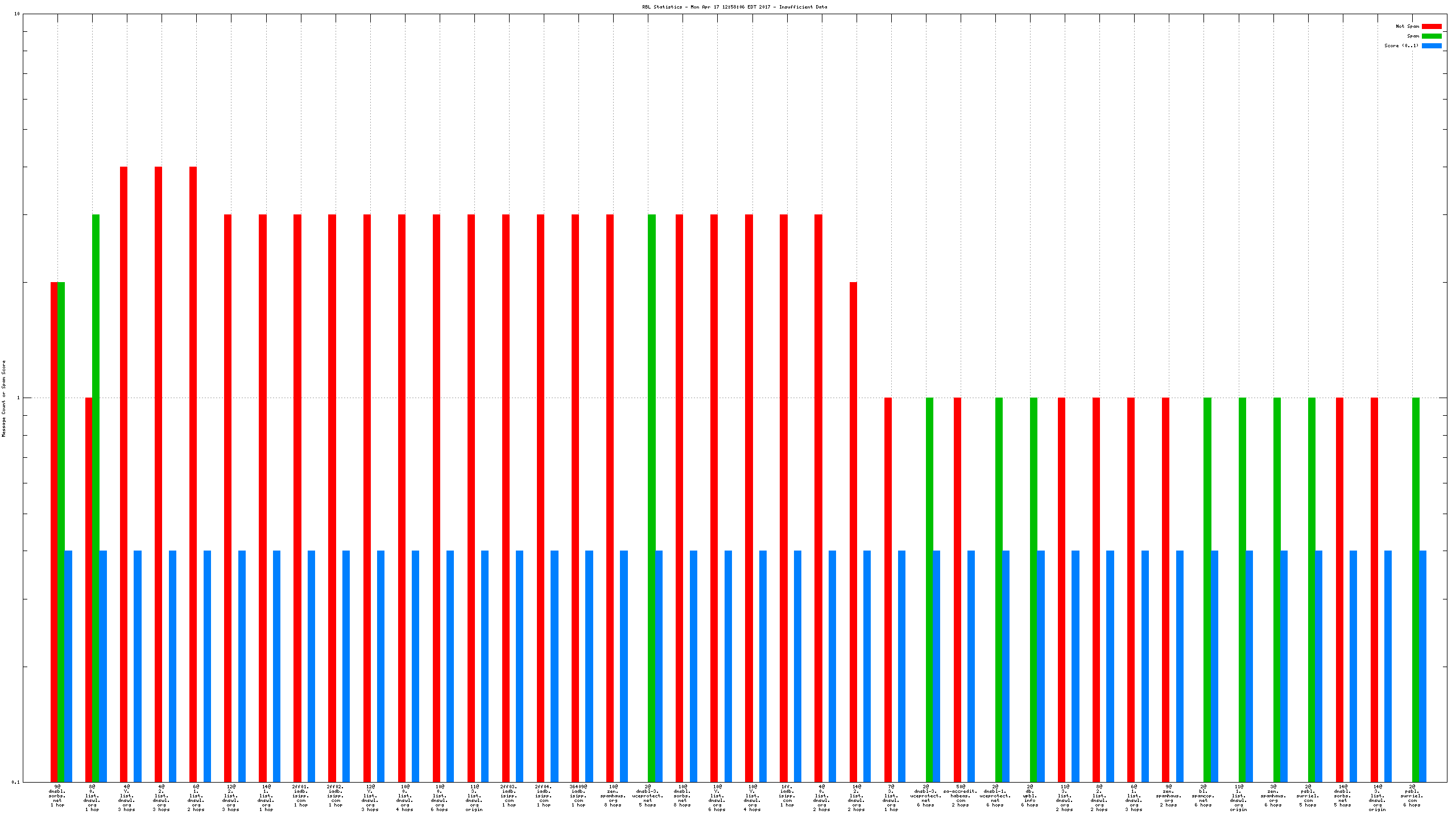Click the 1ff iadb.isipp.com label
This screenshot has width=1456, height=819.
pyautogui.click(x=787, y=796)
